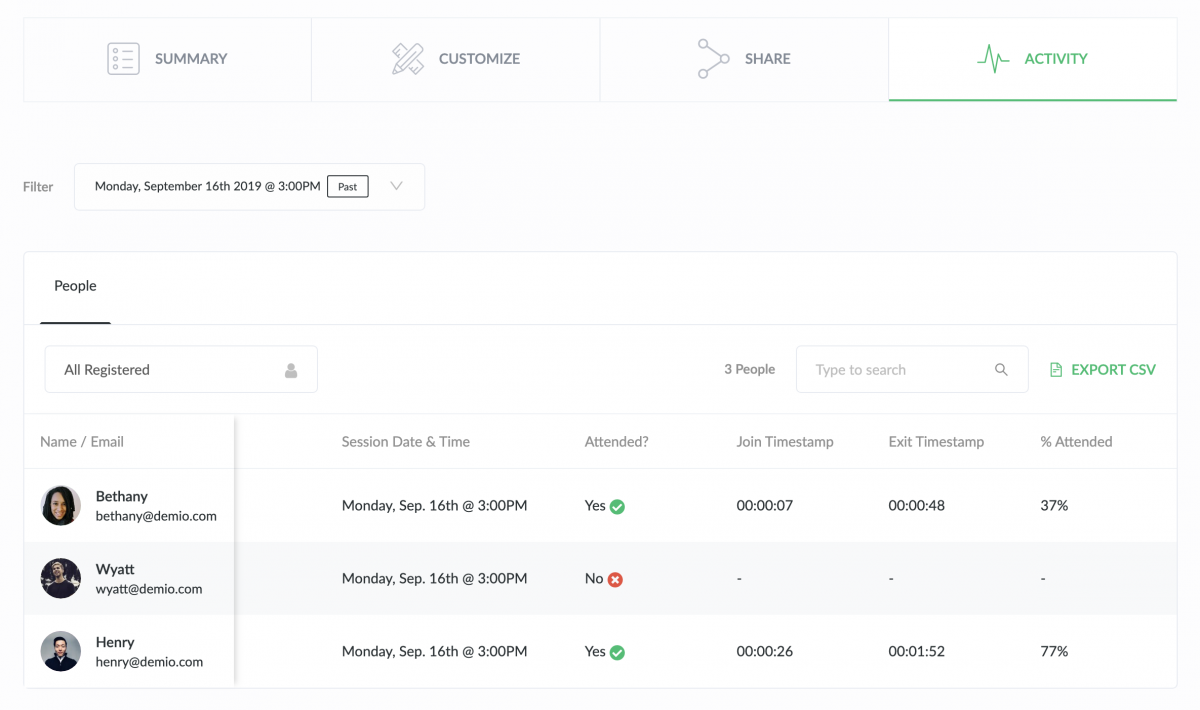This screenshot has height=710, width=1200.
Task: Click Bethany's 37% attended value
Action: click(x=1054, y=506)
